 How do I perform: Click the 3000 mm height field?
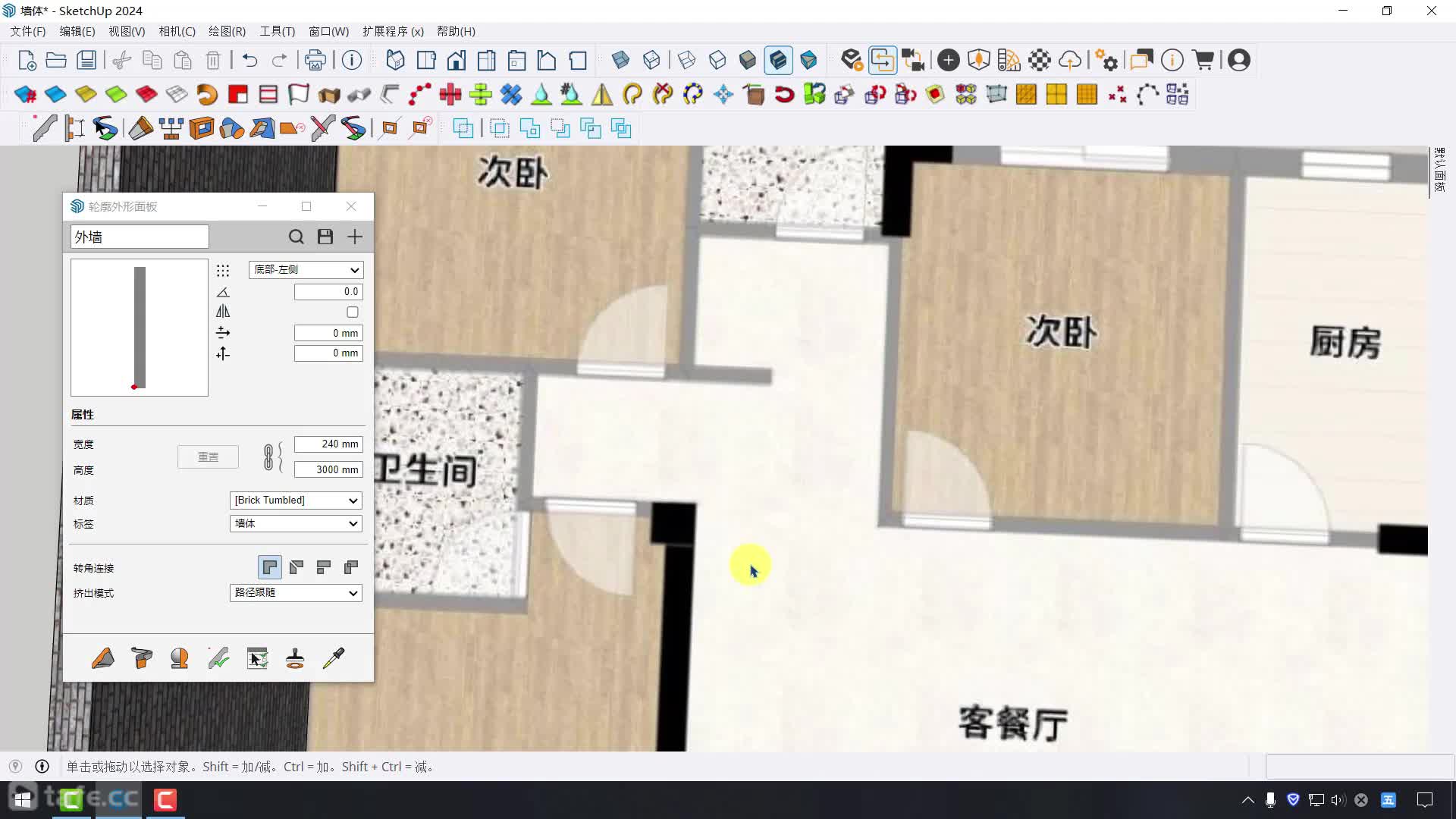[328, 470]
